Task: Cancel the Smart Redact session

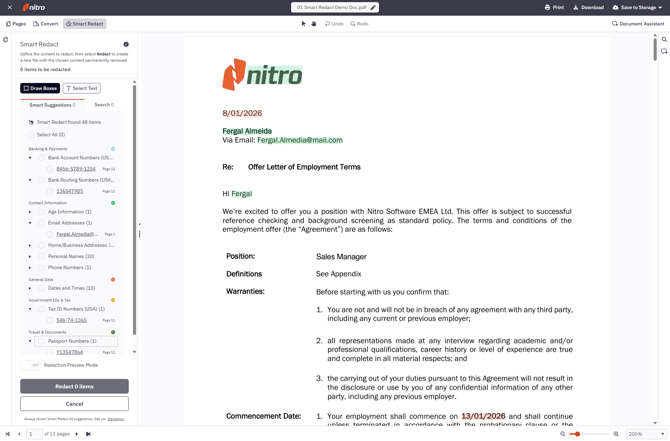Action: [x=74, y=404]
